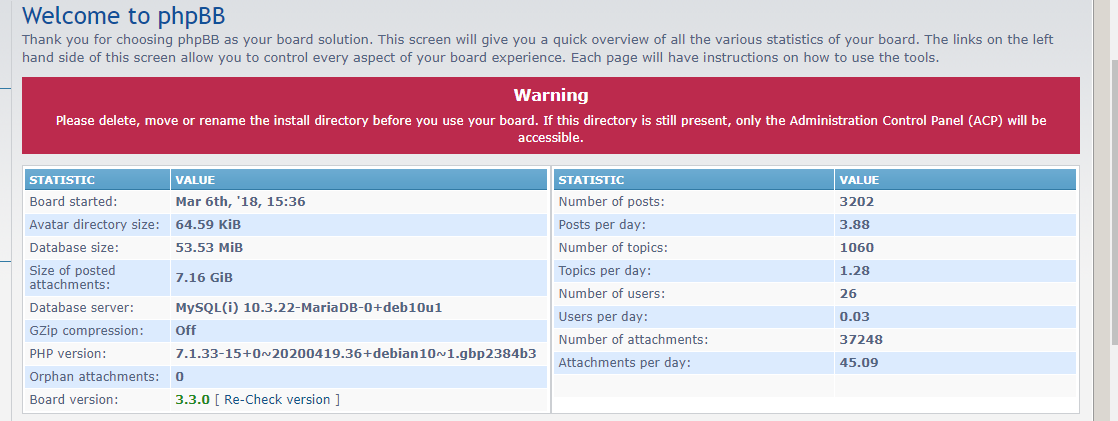
Task: Click the install directory warning message text
Action: (x=551, y=129)
